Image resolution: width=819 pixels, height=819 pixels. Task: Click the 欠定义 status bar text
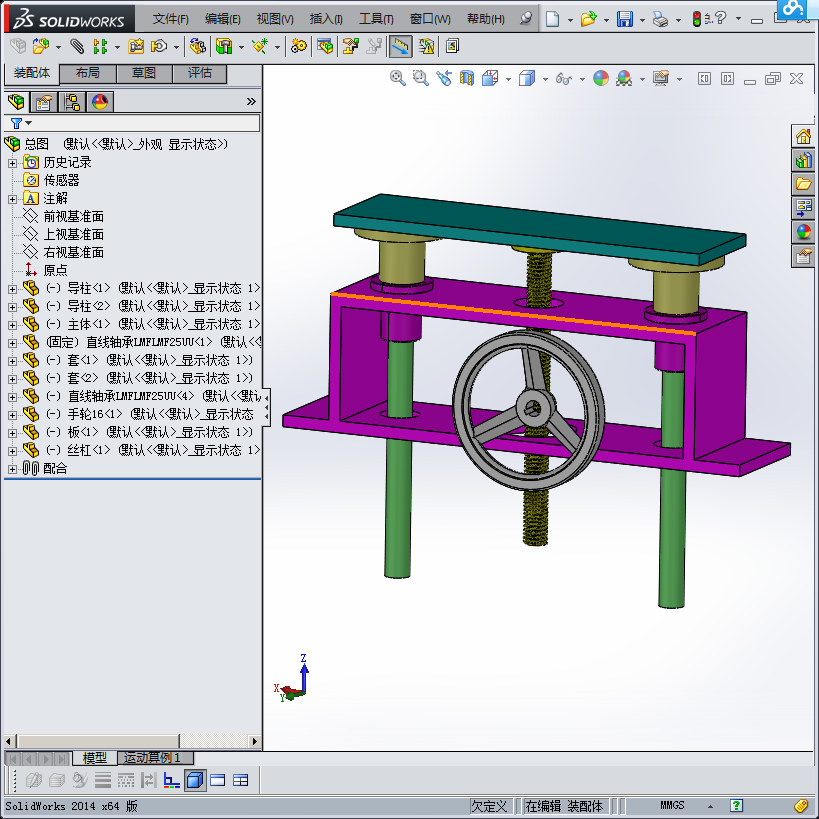coord(489,806)
